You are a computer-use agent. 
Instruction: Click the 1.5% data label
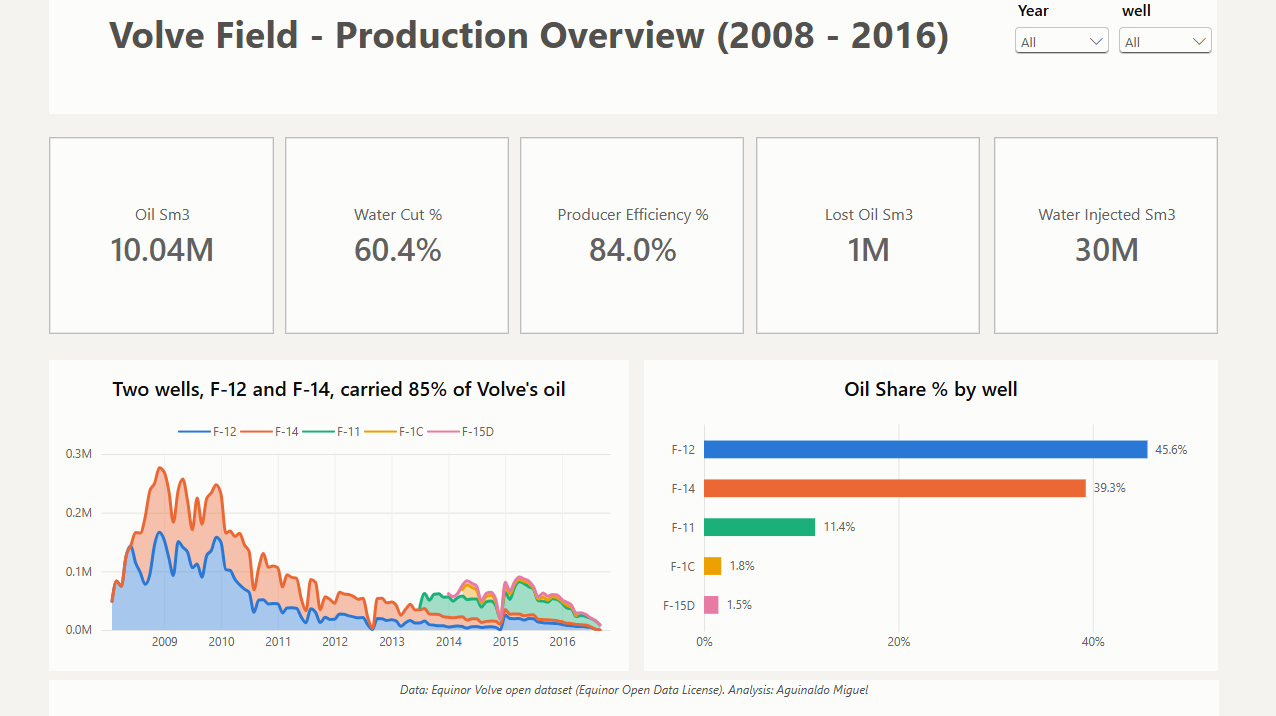[x=739, y=605]
